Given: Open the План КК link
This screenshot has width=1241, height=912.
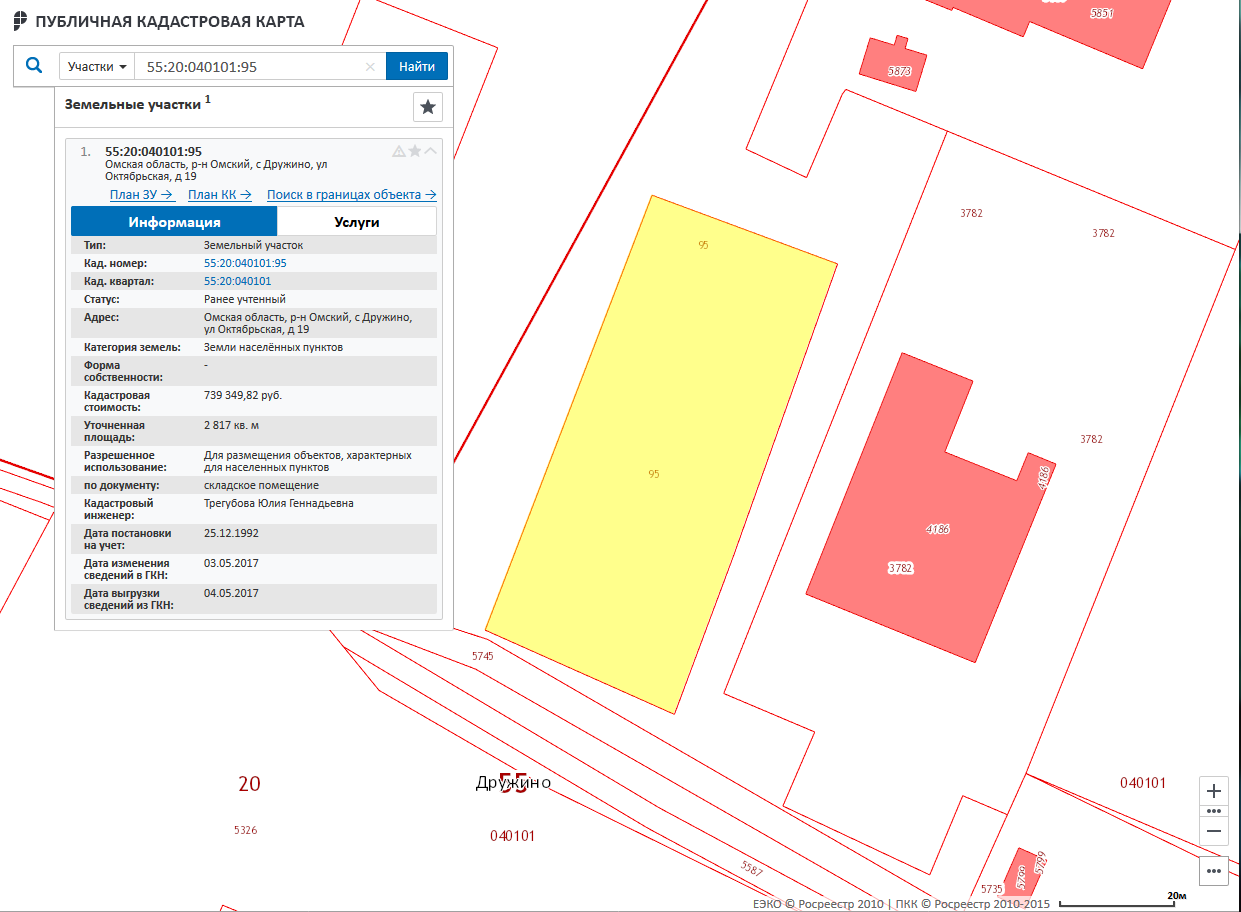Looking at the screenshot, I should pos(219,195).
